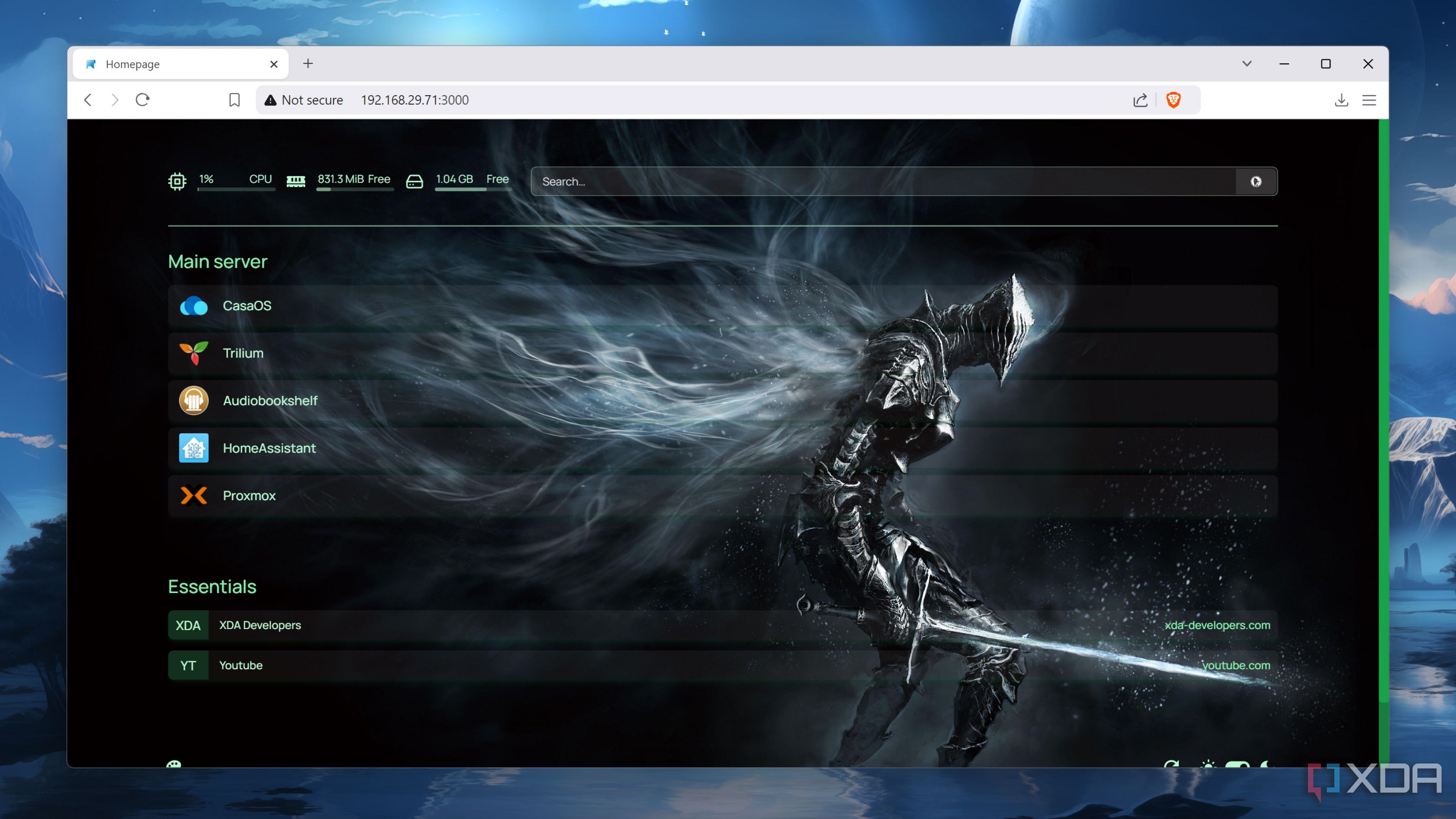The height and width of the screenshot is (819, 1456).
Task: Click the Brave Shields lion icon
Action: click(x=1174, y=100)
